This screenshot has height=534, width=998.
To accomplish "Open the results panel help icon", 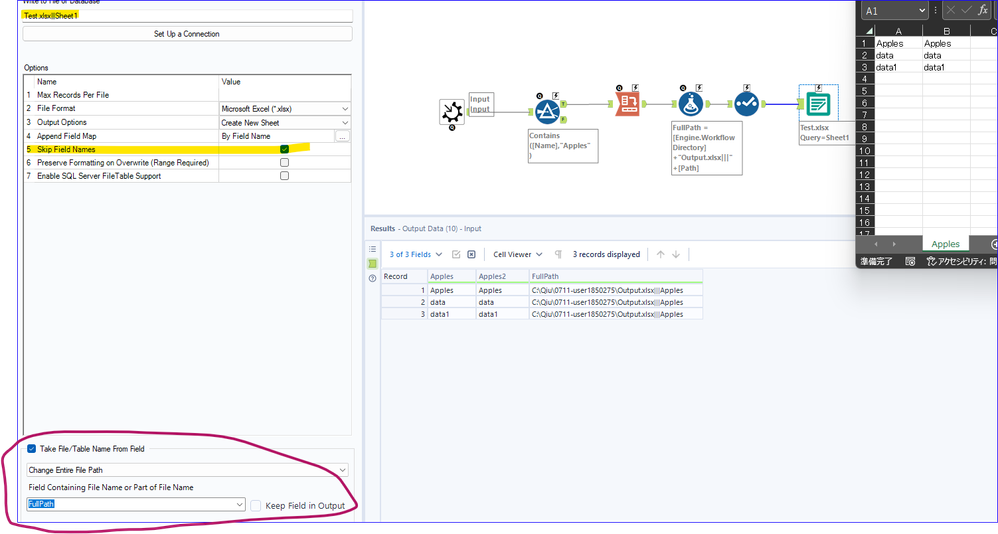I will pyautogui.click(x=372, y=278).
